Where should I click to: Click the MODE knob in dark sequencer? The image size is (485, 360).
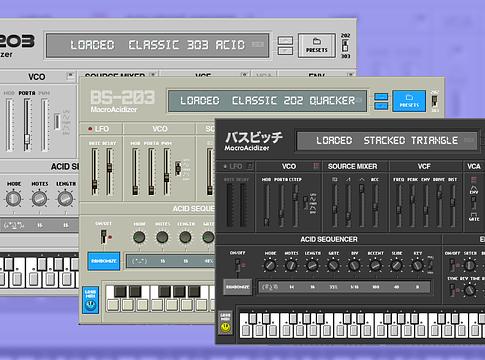(x=270, y=266)
